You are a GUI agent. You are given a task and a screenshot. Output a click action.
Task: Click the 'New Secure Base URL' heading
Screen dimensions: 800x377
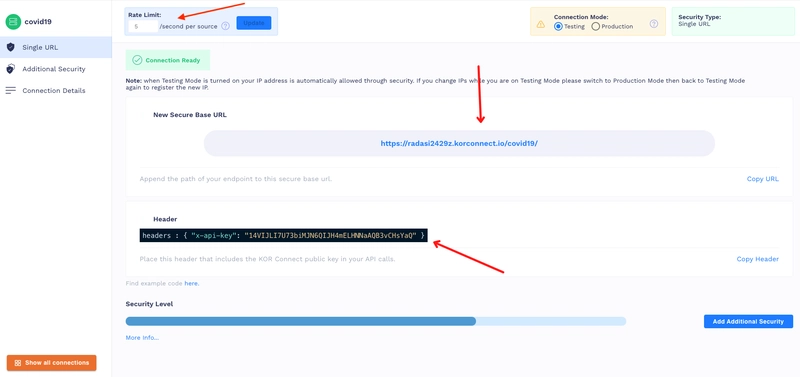tap(190, 115)
